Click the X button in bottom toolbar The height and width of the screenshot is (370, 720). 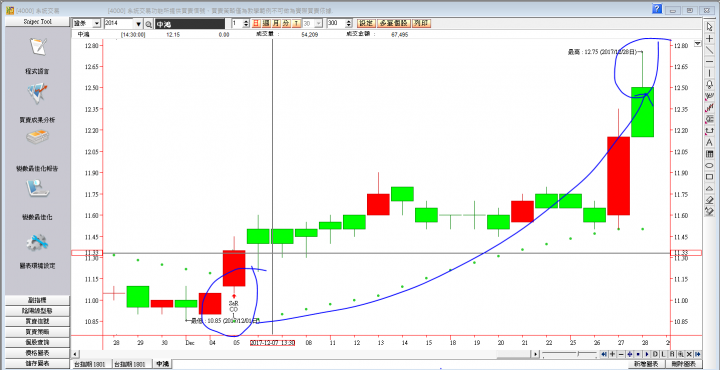point(689,354)
